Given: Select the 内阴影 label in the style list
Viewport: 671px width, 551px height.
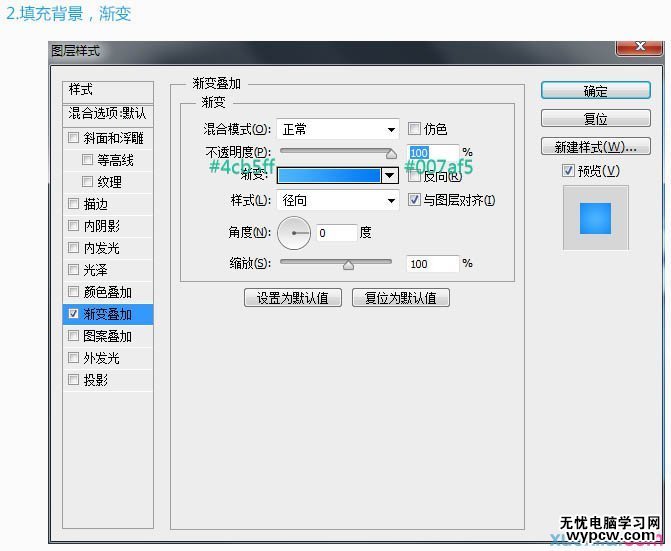Looking at the screenshot, I should click(101, 226).
